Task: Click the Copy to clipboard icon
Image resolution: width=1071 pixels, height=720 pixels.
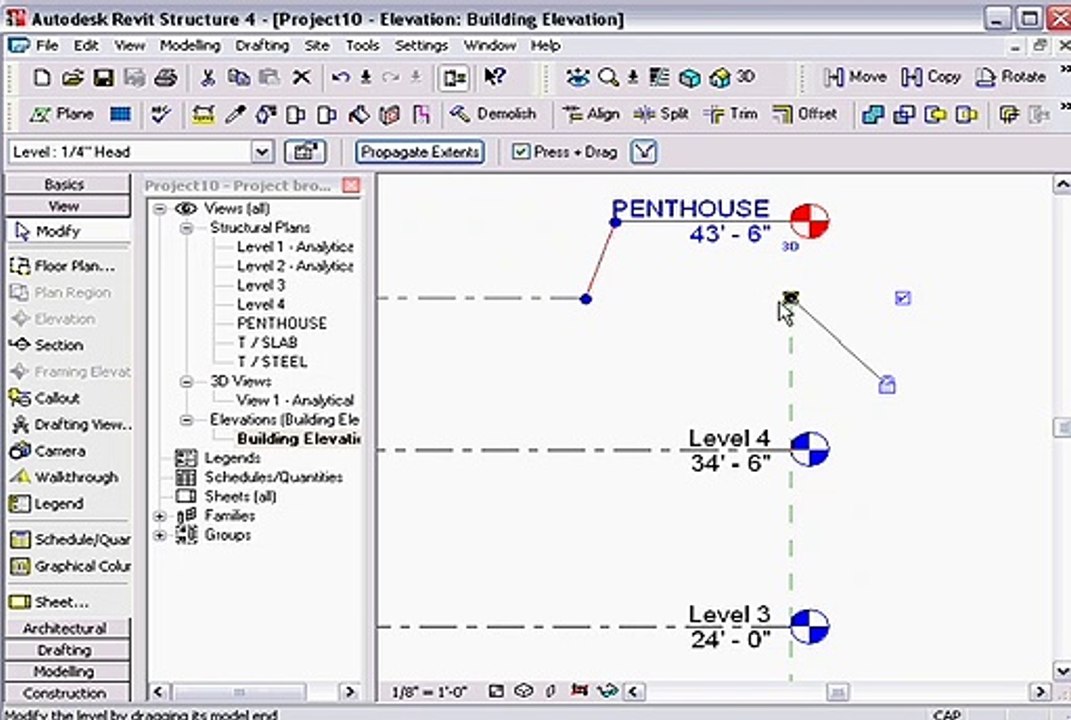Action: (238, 78)
